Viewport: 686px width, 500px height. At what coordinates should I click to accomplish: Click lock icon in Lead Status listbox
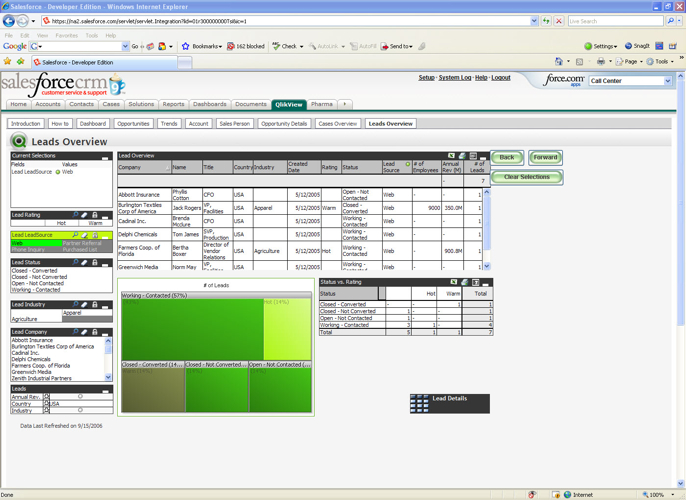click(x=95, y=263)
